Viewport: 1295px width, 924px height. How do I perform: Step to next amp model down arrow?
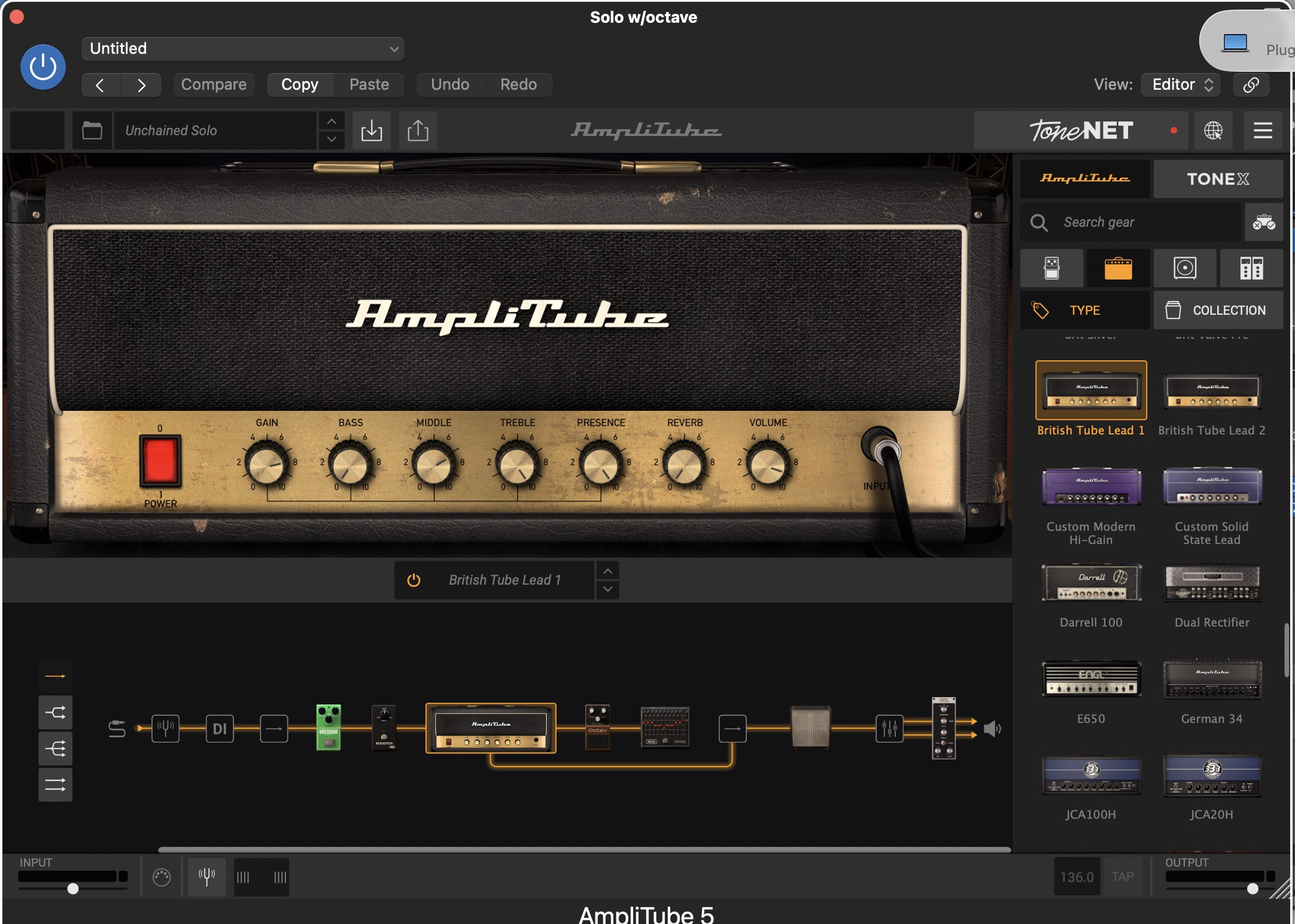pyautogui.click(x=607, y=589)
